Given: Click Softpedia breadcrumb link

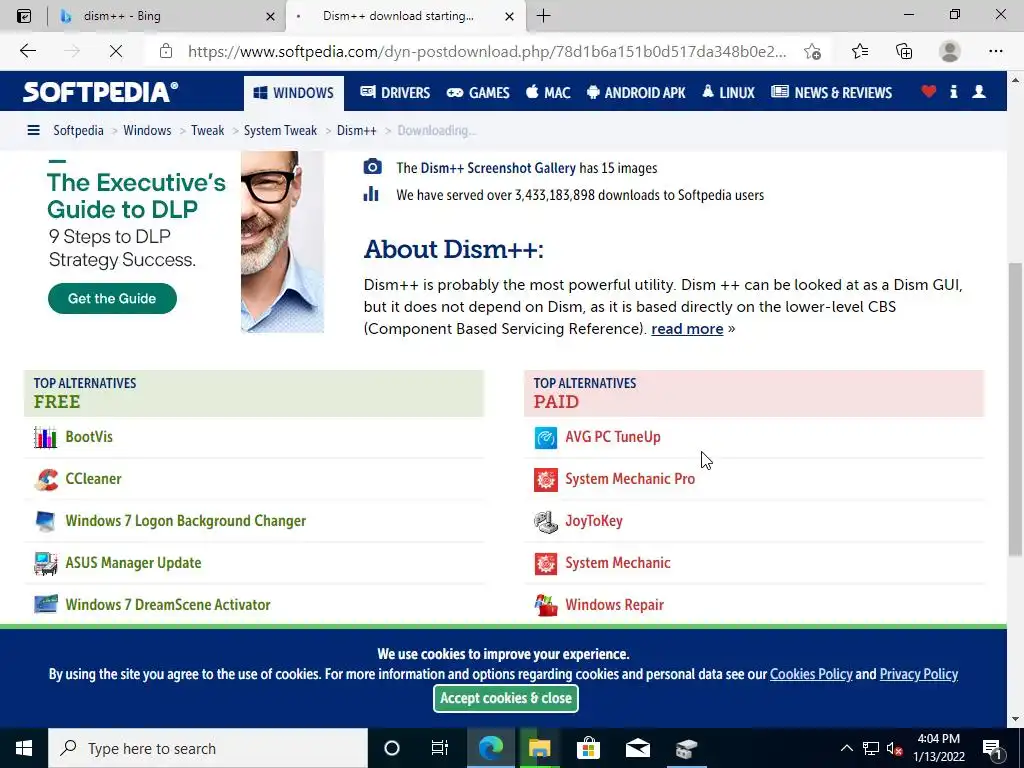Looking at the screenshot, I should [x=78, y=130].
